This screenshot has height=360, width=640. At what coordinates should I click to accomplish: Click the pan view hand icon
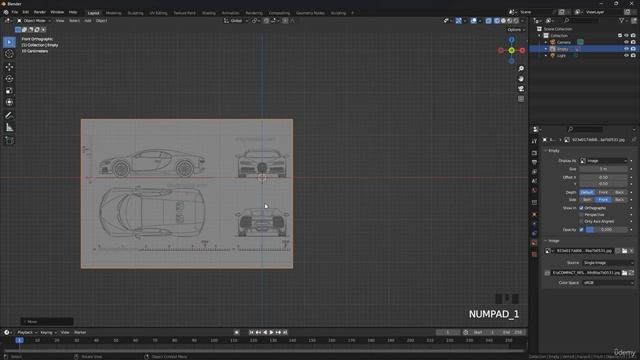(x=521, y=79)
